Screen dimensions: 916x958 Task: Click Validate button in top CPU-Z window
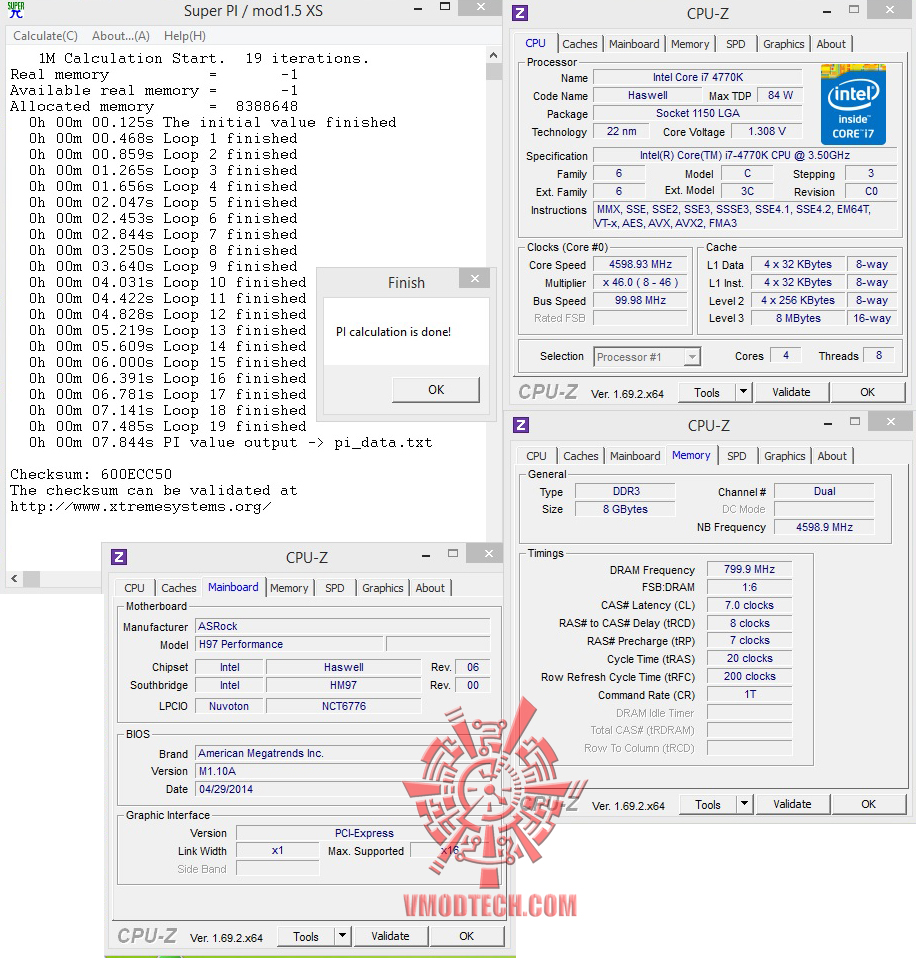791,392
